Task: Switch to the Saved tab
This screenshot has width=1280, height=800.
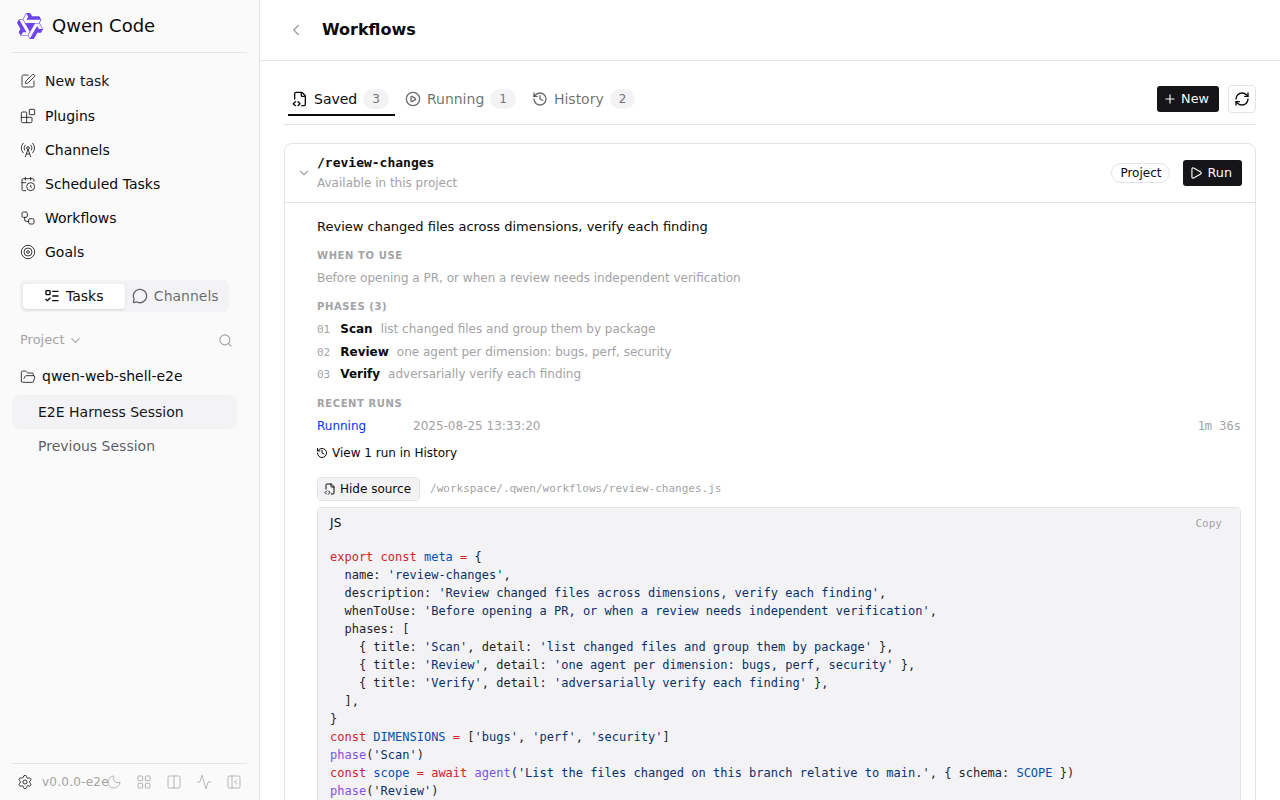Action: click(340, 99)
